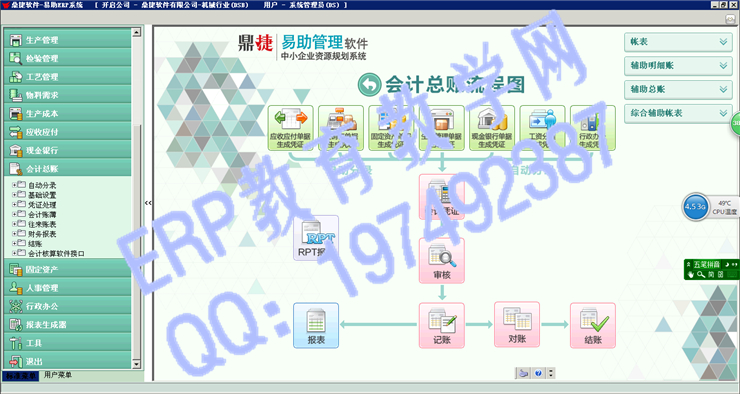Expand the 辅助明细账 panel

pyautogui.click(x=678, y=66)
